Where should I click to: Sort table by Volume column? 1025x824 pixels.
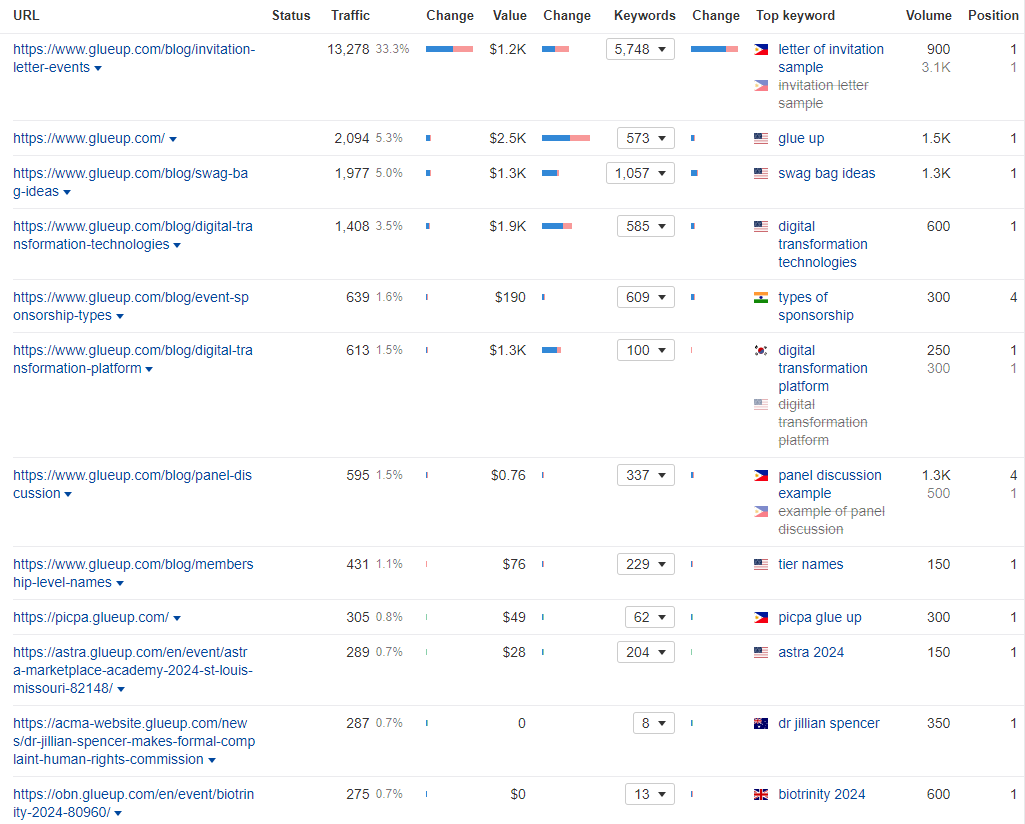click(x=928, y=15)
